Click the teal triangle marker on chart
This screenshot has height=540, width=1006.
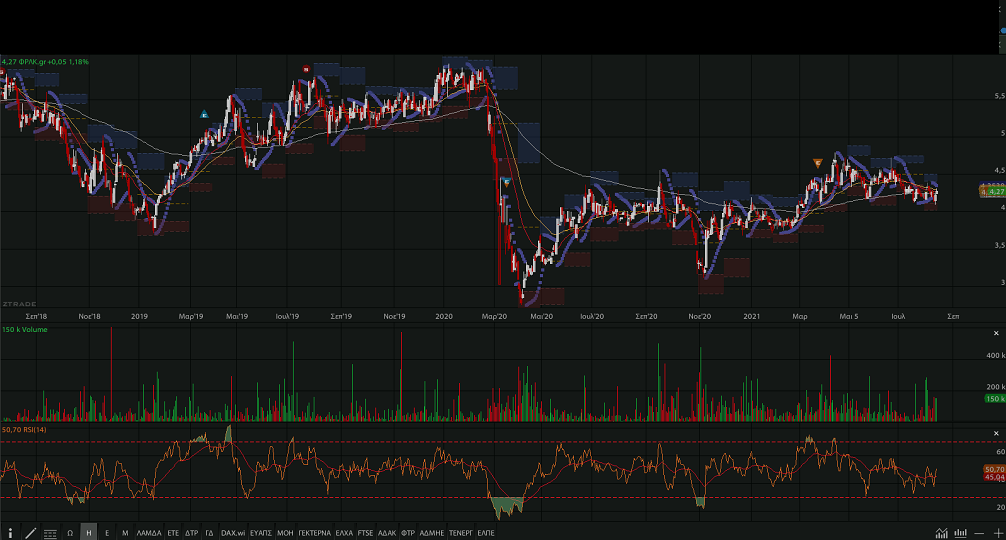point(204,114)
